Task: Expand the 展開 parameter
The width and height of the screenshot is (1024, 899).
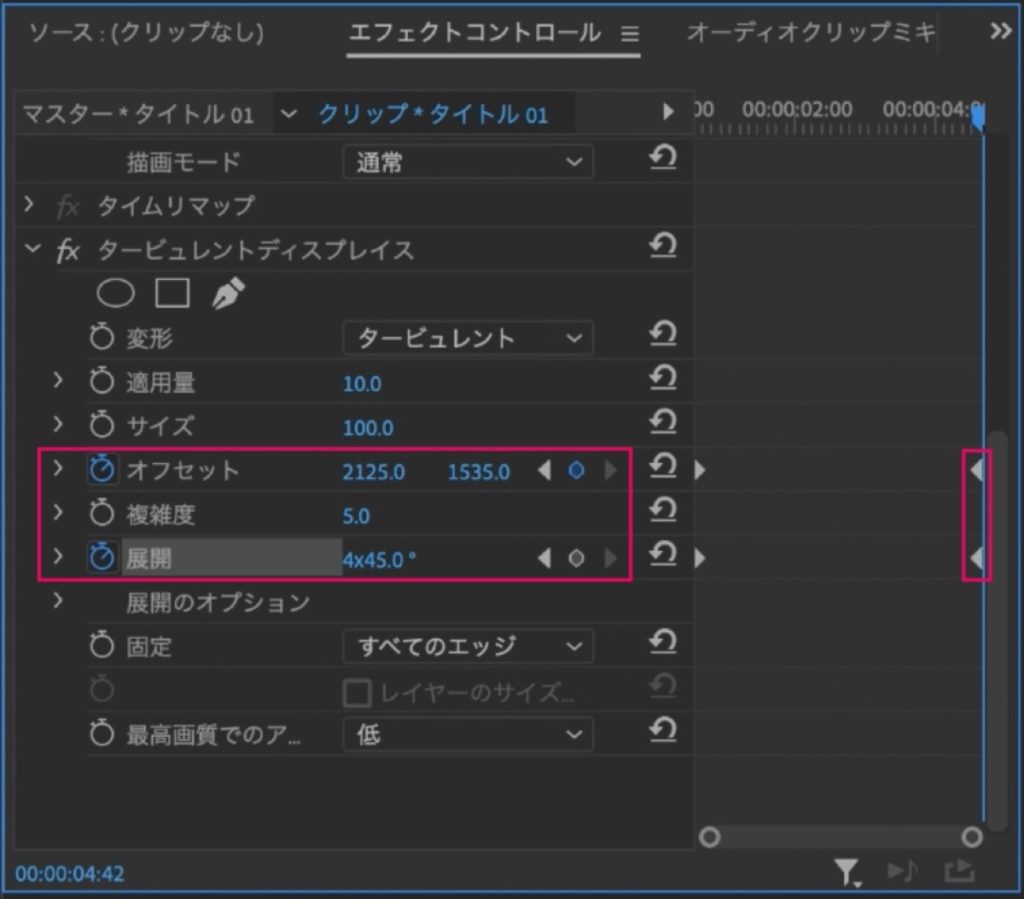Action: [58, 557]
